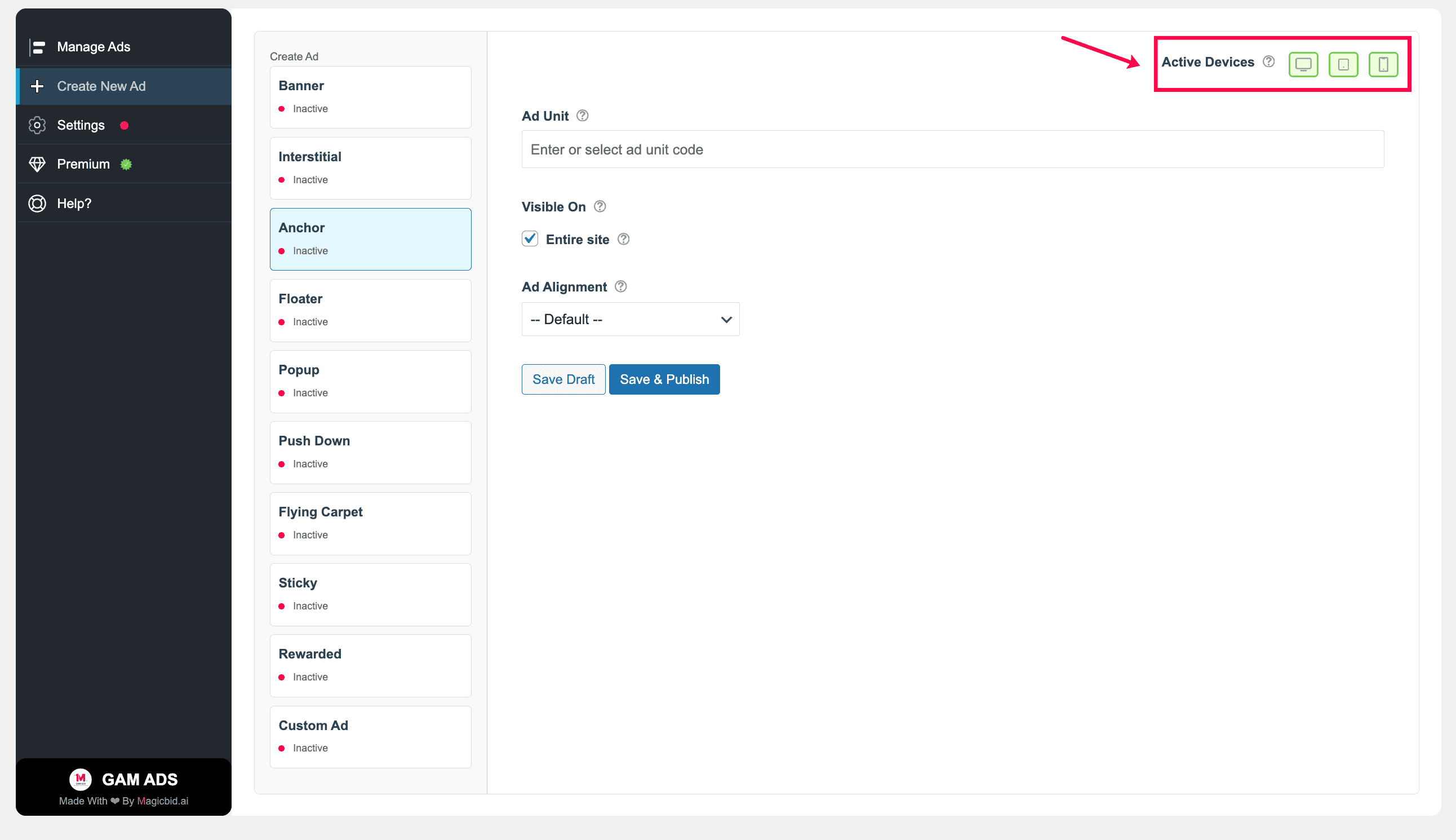The width and height of the screenshot is (1456, 840).
Task: Click the Save & Publish button
Action: pyautogui.click(x=664, y=379)
